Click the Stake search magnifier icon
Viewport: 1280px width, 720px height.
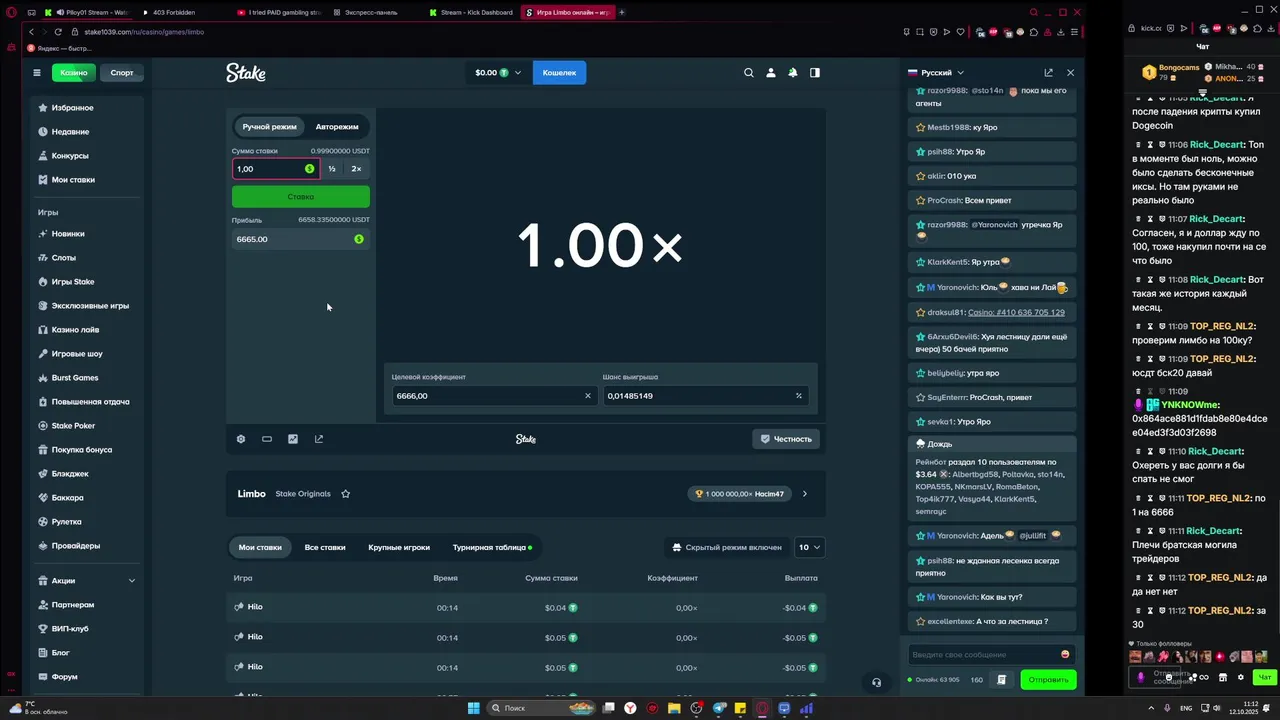tap(748, 72)
